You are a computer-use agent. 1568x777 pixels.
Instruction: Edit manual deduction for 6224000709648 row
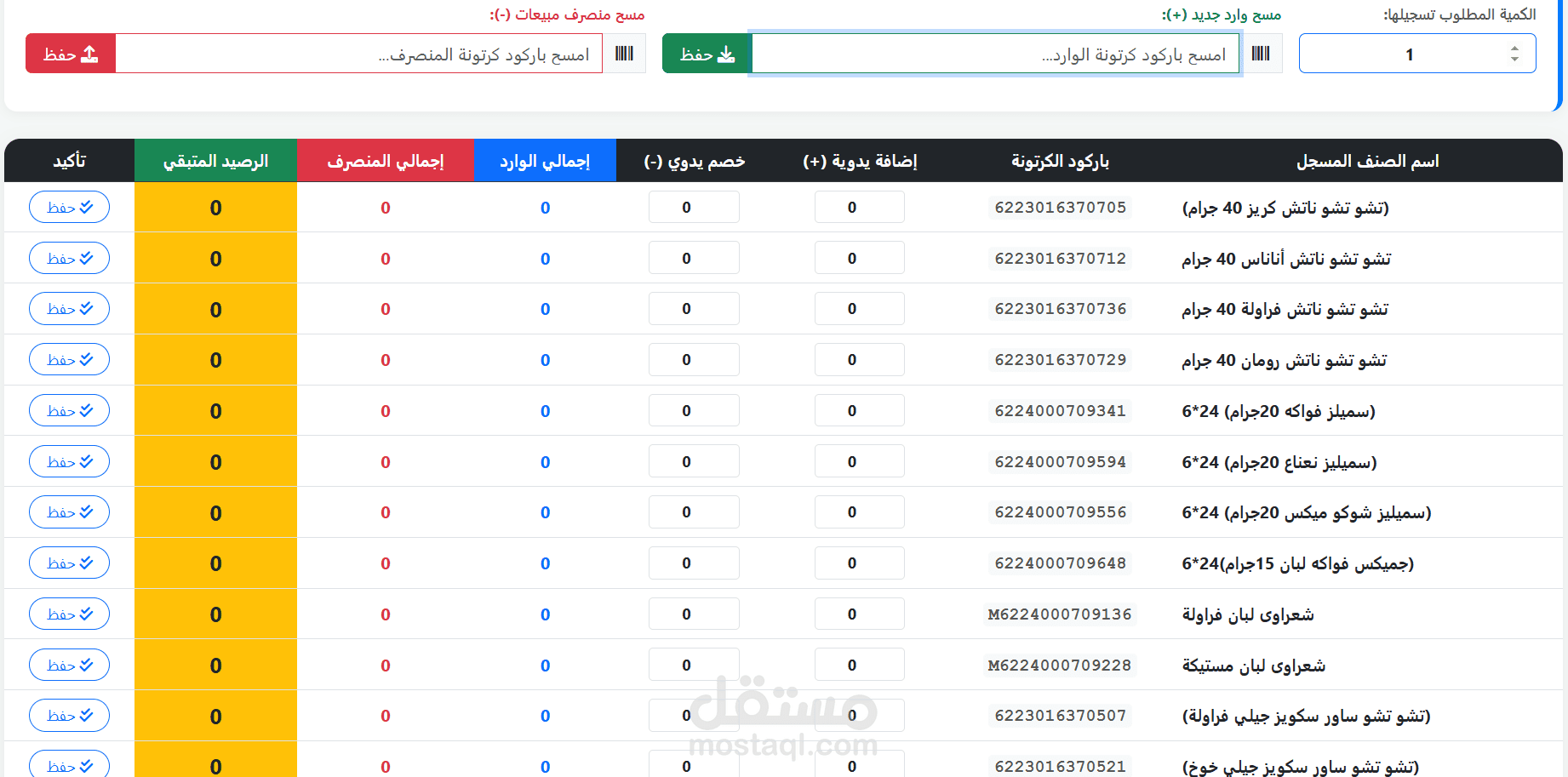(x=694, y=563)
